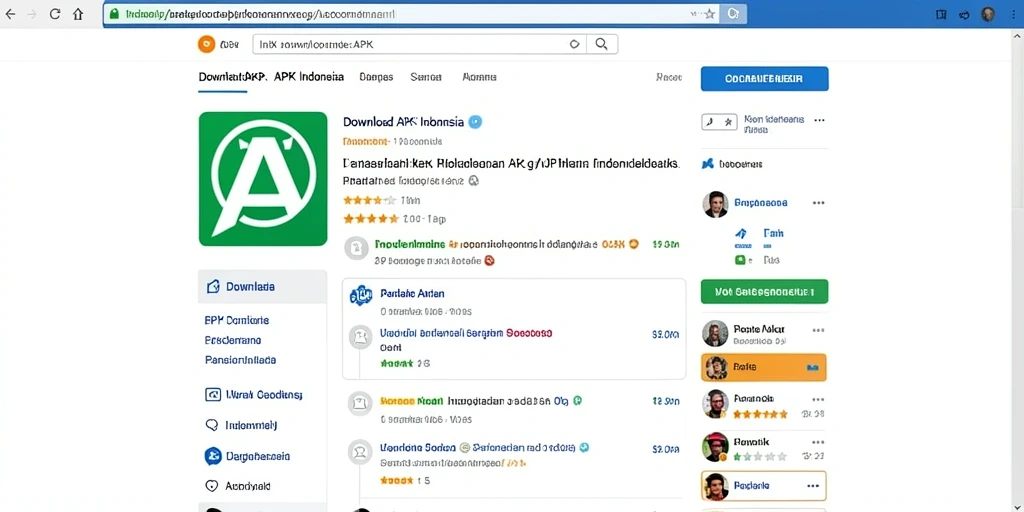Open the Pexlarle profile avatar
Screen dimensions: 1024x512
coord(715,487)
